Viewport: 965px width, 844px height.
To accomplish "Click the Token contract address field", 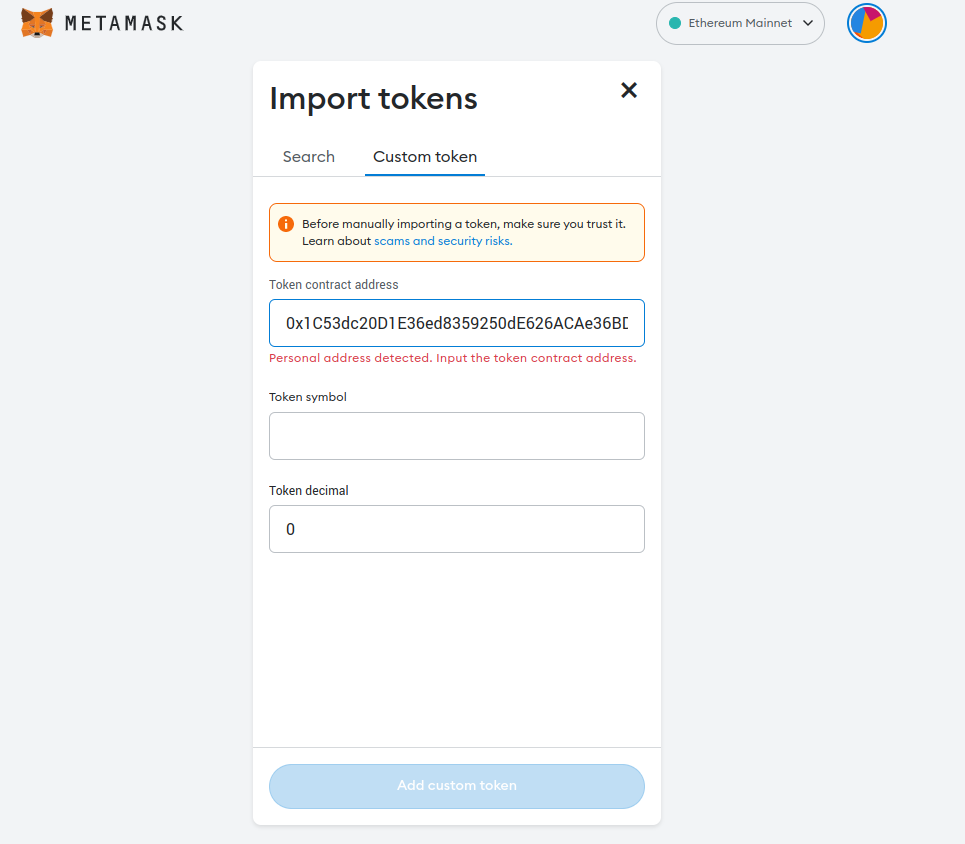I will tap(456, 323).
